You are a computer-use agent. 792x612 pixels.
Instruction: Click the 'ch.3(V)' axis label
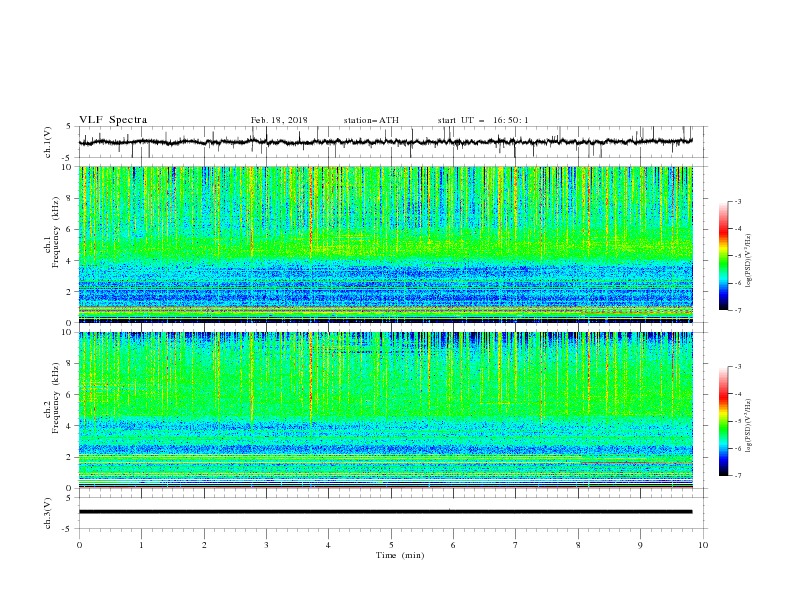48,513
